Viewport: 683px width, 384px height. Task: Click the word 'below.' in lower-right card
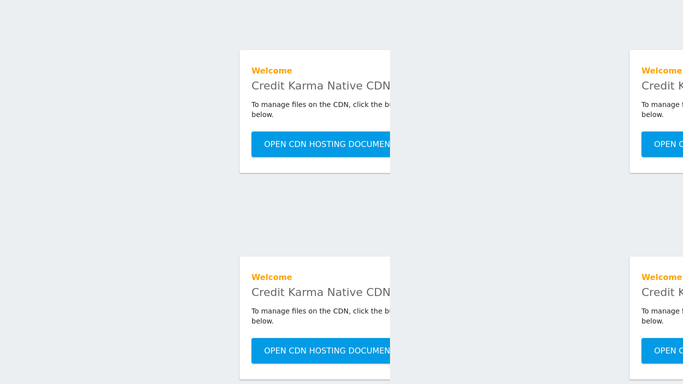[652, 321]
